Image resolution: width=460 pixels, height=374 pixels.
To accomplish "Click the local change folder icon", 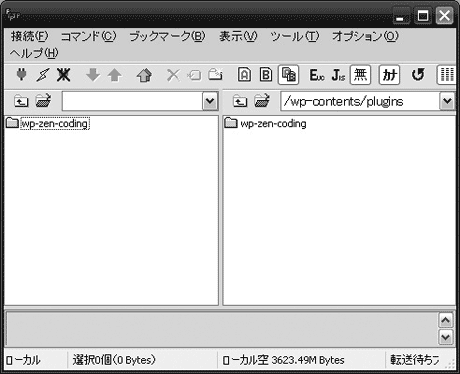I will pos(43,101).
